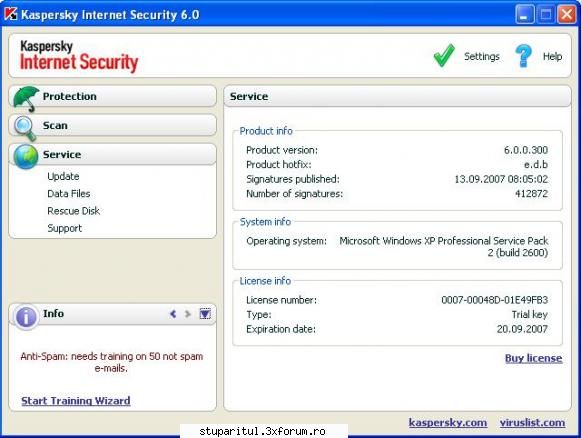The height and width of the screenshot is (438, 581).
Task: Select the Trial key type value
Action: [529, 315]
